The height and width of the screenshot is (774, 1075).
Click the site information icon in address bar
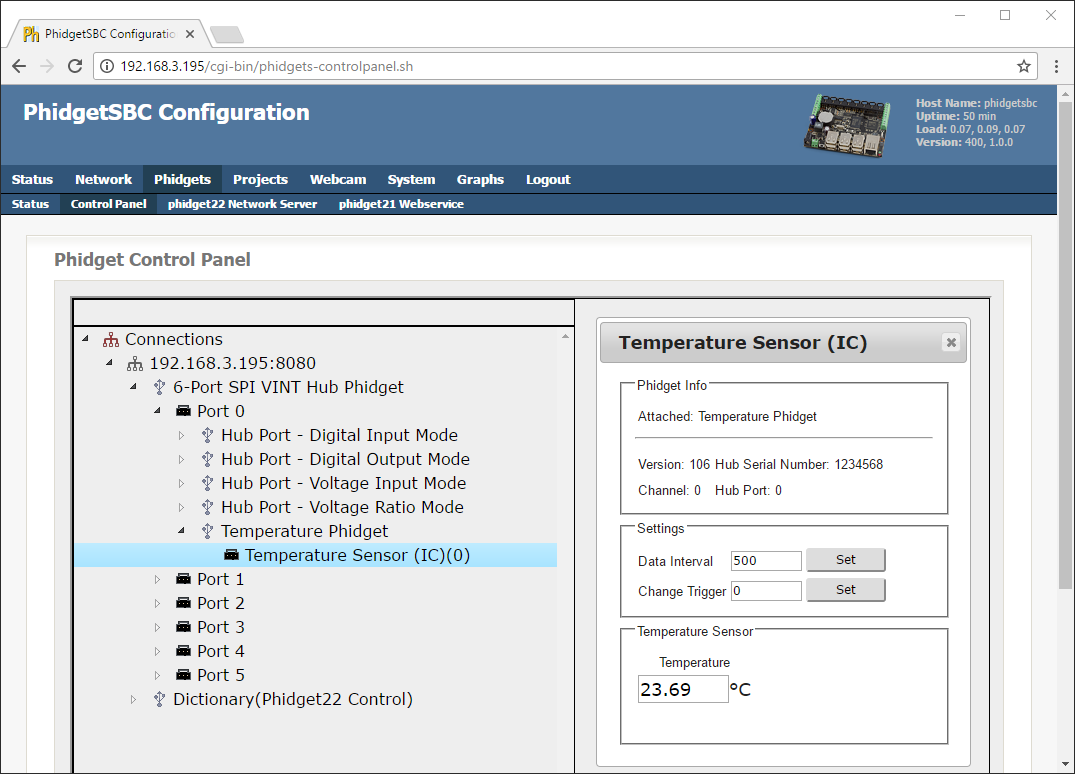107,66
